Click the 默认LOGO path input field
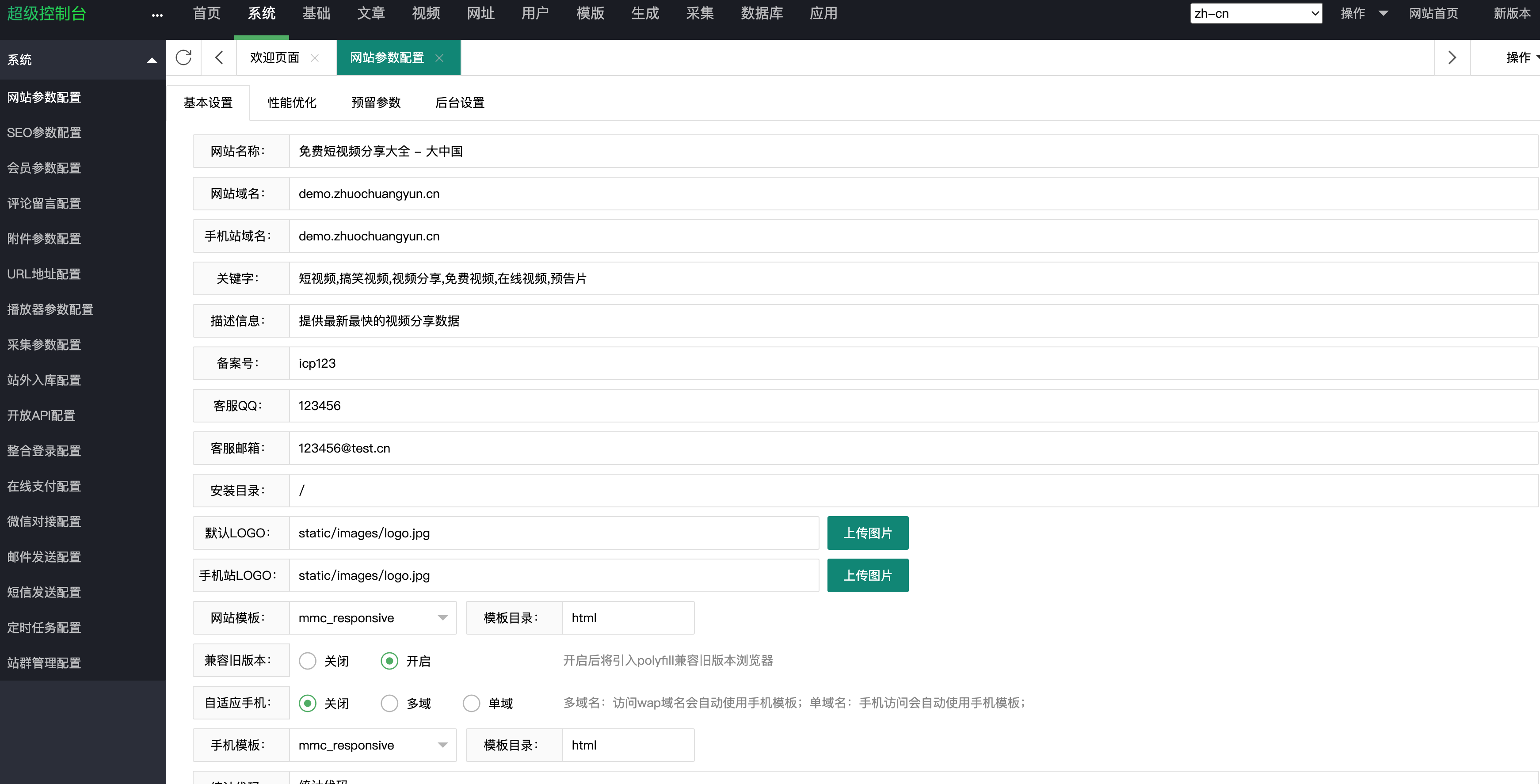The height and width of the screenshot is (784, 1540). click(x=553, y=533)
